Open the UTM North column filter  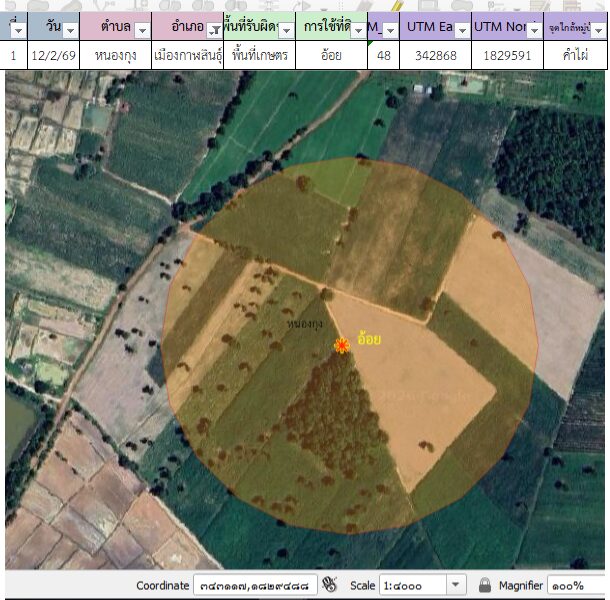[534, 31]
